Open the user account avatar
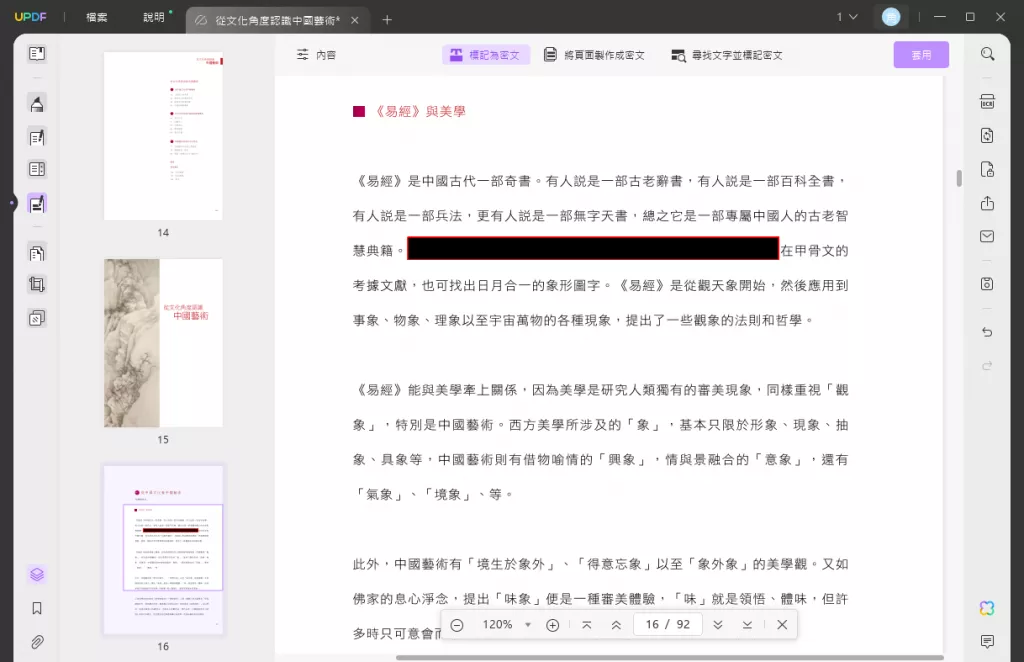1024x662 pixels. (x=891, y=17)
